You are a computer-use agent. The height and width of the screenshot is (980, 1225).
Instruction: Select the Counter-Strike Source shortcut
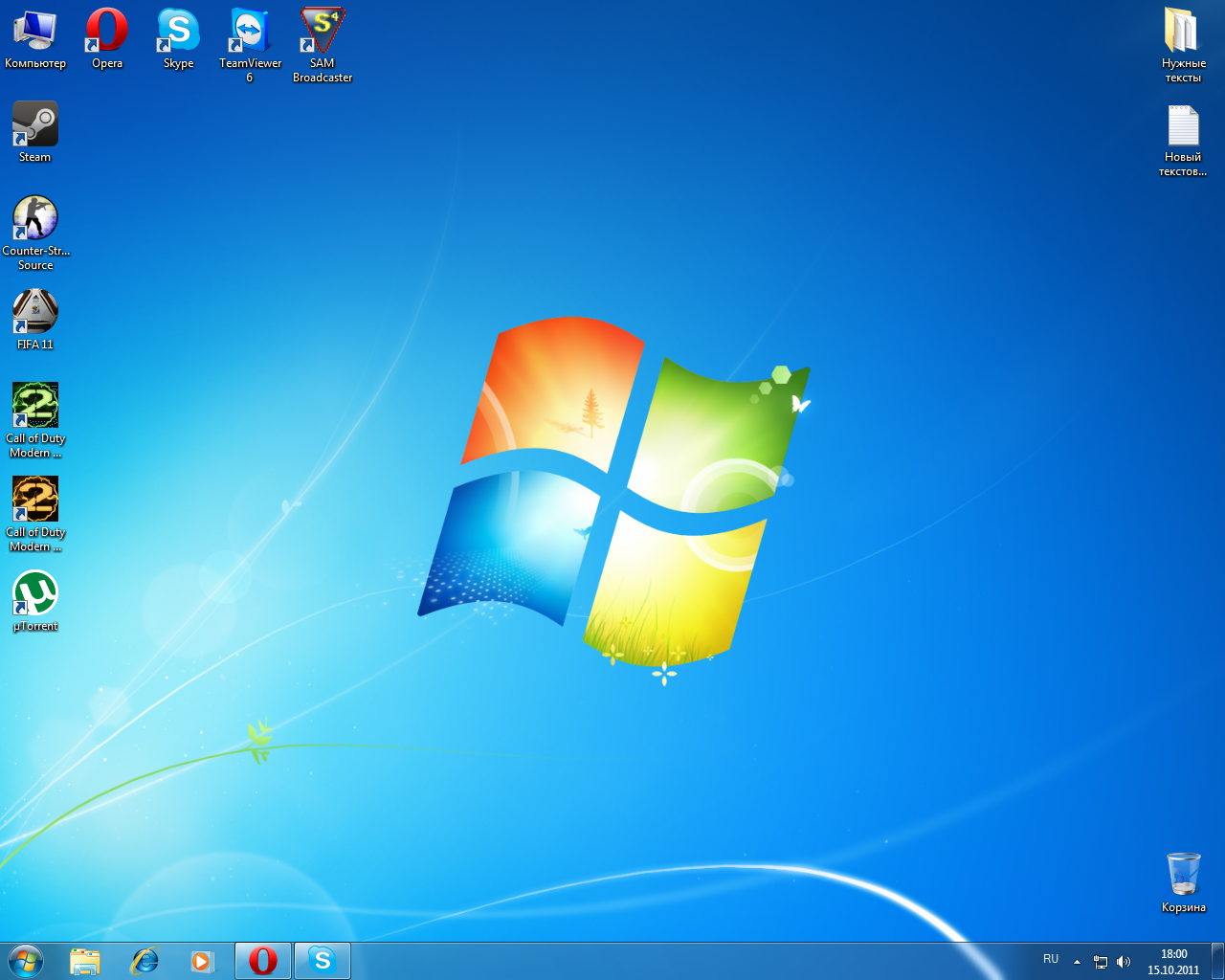click(x=35, y=233)
